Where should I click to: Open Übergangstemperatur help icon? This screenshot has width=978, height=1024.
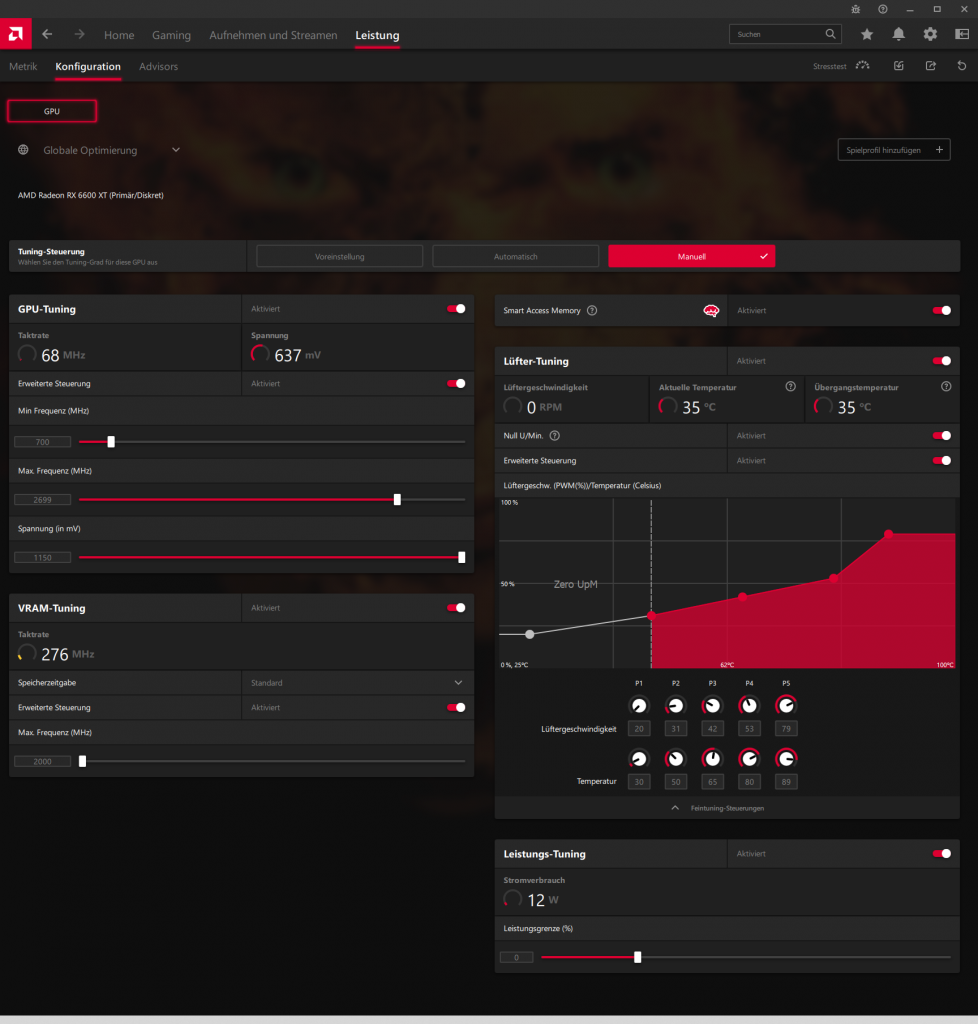945,387
